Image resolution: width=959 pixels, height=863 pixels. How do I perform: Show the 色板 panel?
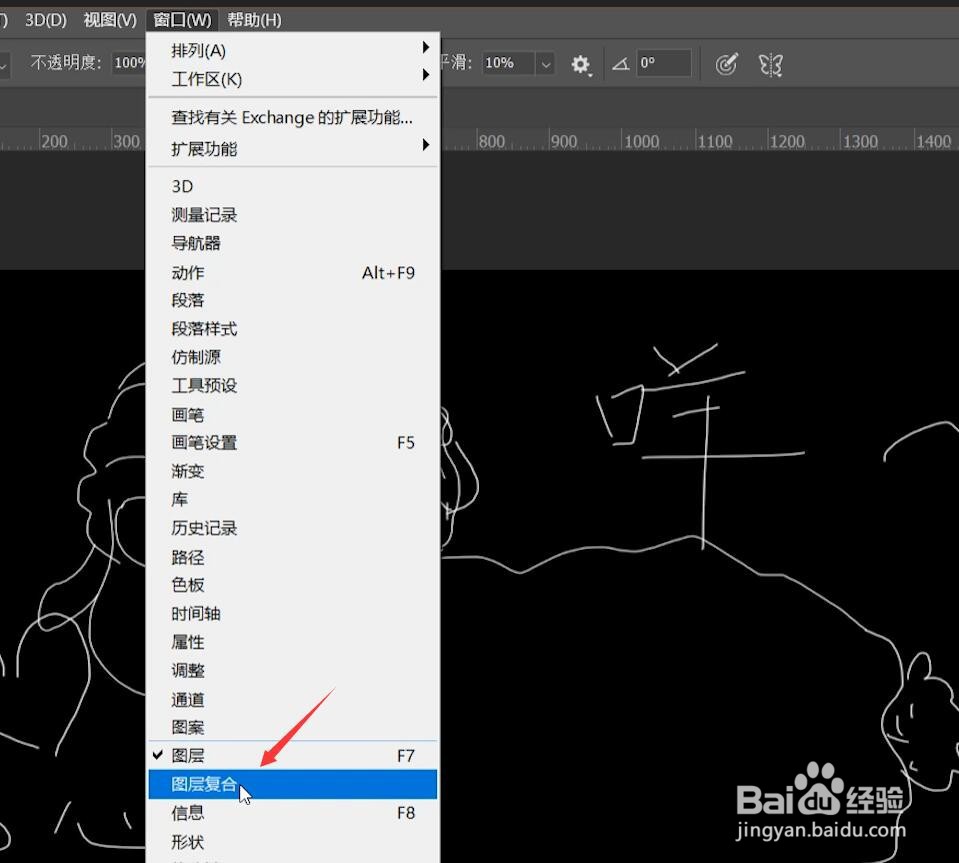coord(293,585)
